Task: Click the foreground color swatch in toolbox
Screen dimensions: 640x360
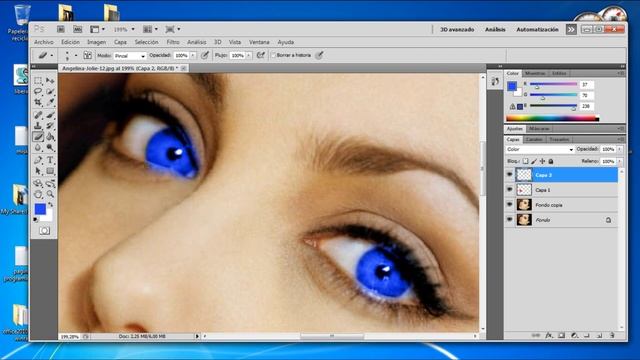Action: click(40, 209)
